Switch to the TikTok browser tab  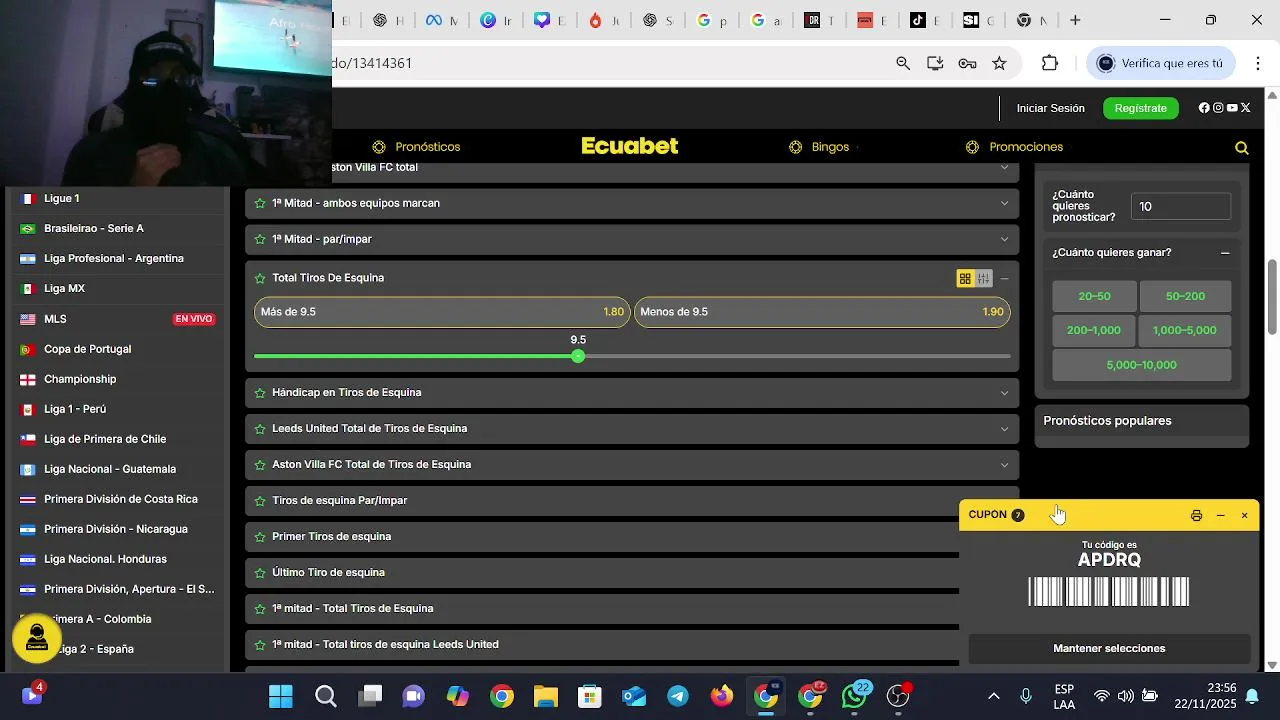pos(925,20)
